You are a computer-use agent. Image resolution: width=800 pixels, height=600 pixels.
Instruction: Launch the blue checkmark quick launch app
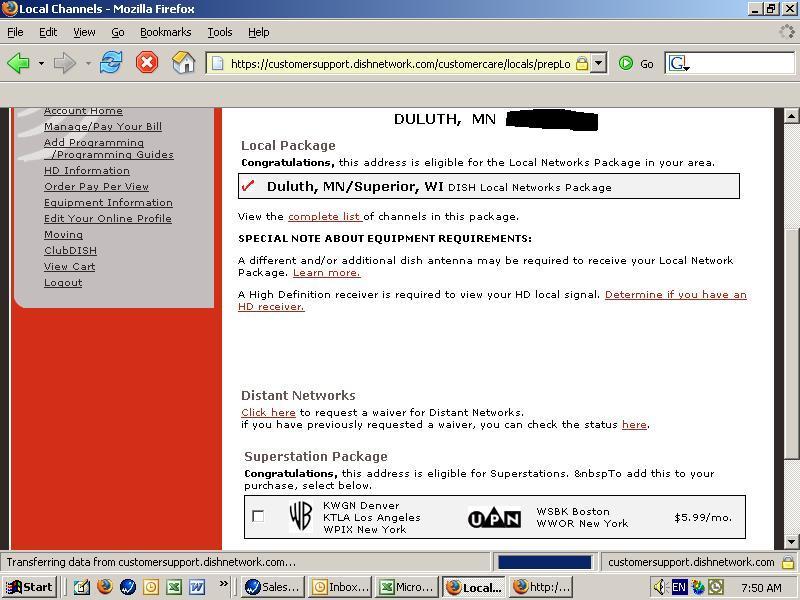coord(128,587)
